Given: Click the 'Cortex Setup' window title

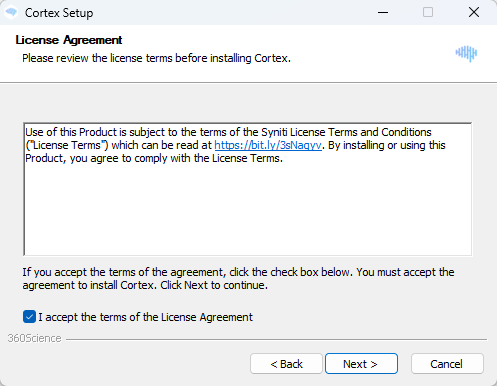Looking at the screenshot, I should point(59,13).
